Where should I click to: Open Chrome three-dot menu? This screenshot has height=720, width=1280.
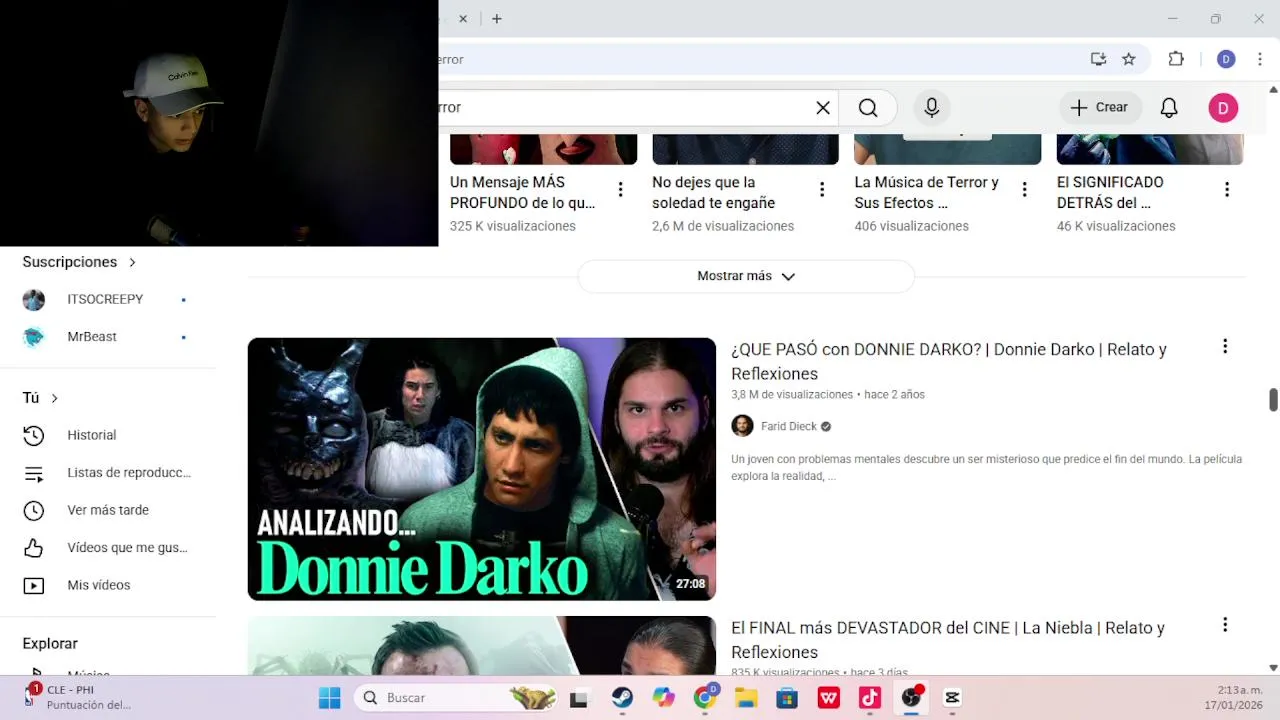1260,59
